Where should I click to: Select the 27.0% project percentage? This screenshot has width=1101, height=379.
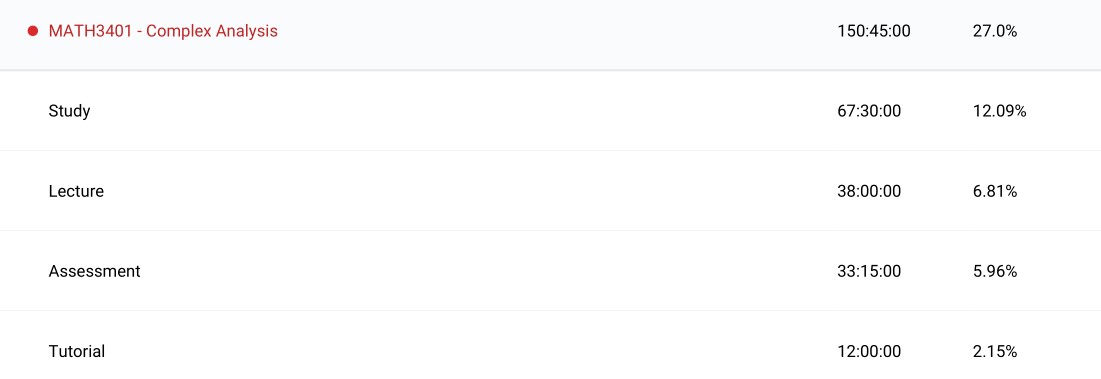coord(994,31)
